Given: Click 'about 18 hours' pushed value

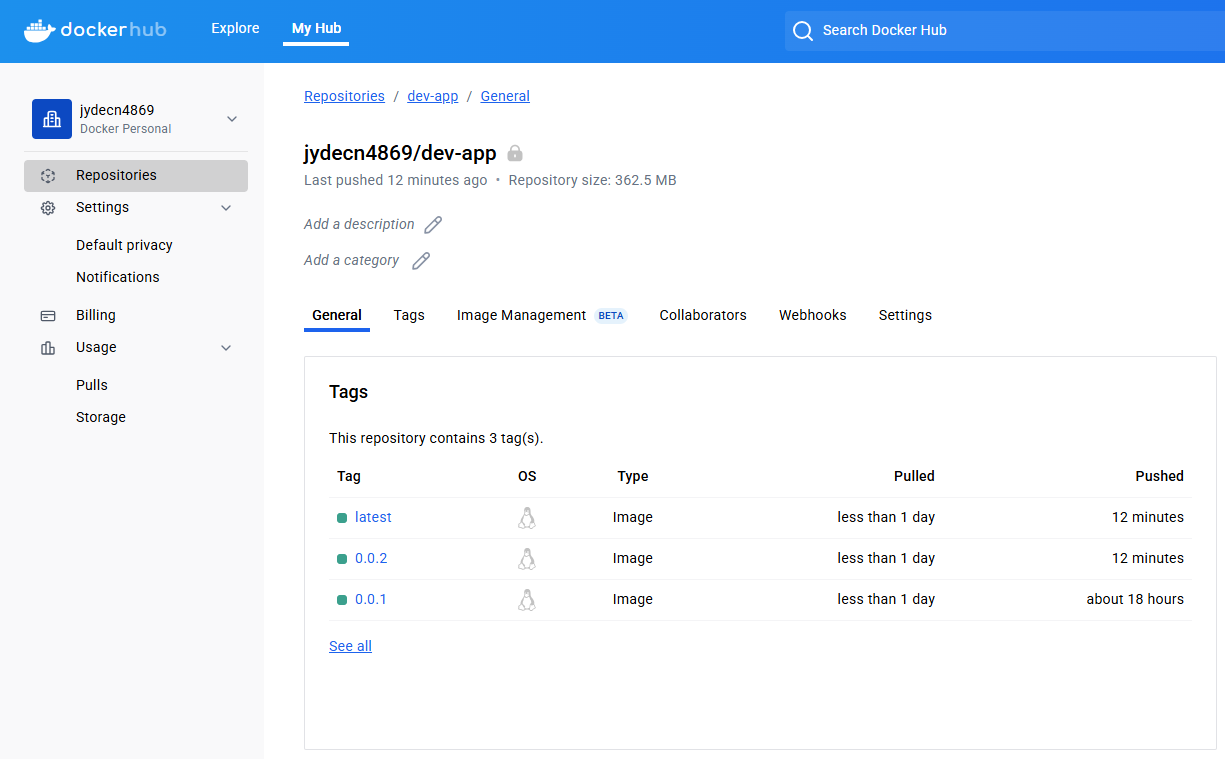Looking at the screenshot, I should (x=1135, y=599).
